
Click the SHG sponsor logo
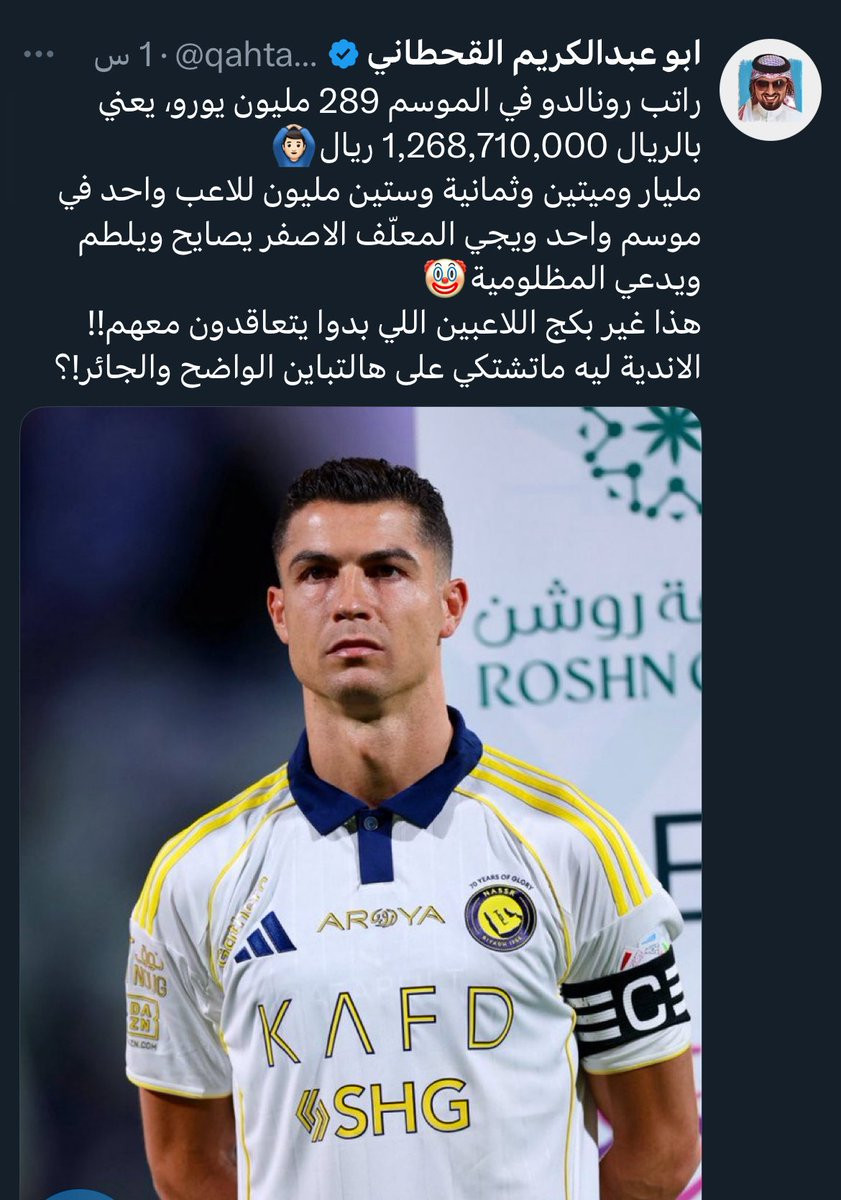[383, 1107]
